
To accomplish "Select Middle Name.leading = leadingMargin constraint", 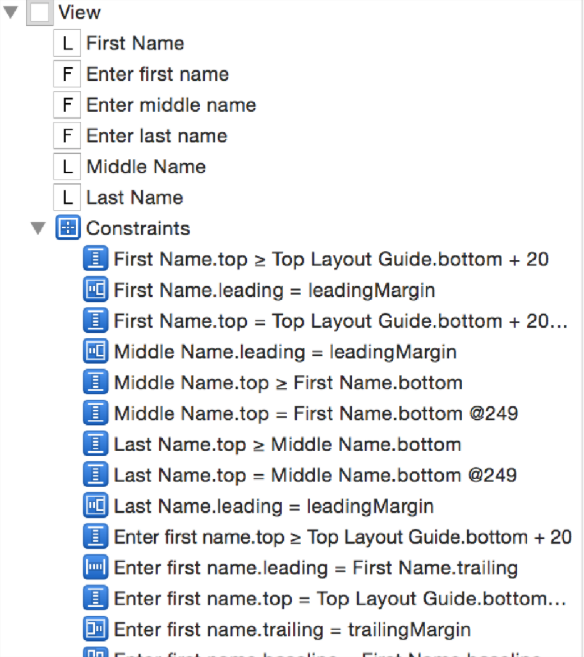I will (x=285, y=352).
